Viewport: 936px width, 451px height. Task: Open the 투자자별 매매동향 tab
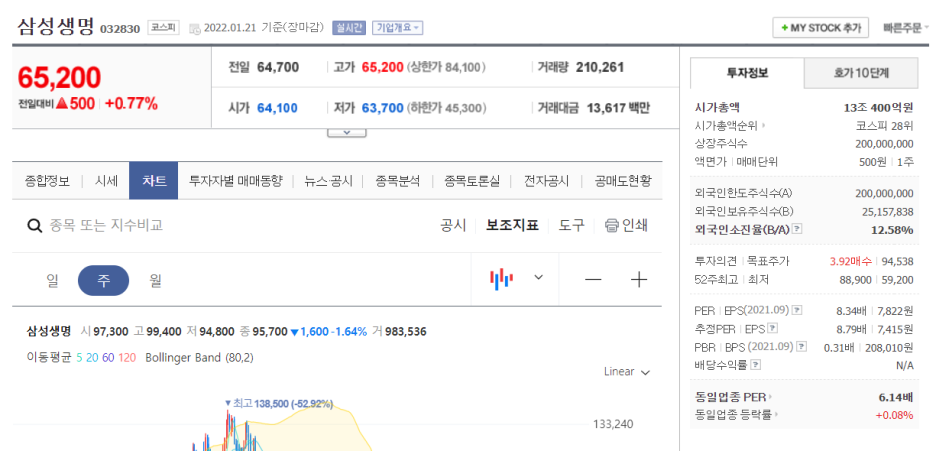[235, 181]
